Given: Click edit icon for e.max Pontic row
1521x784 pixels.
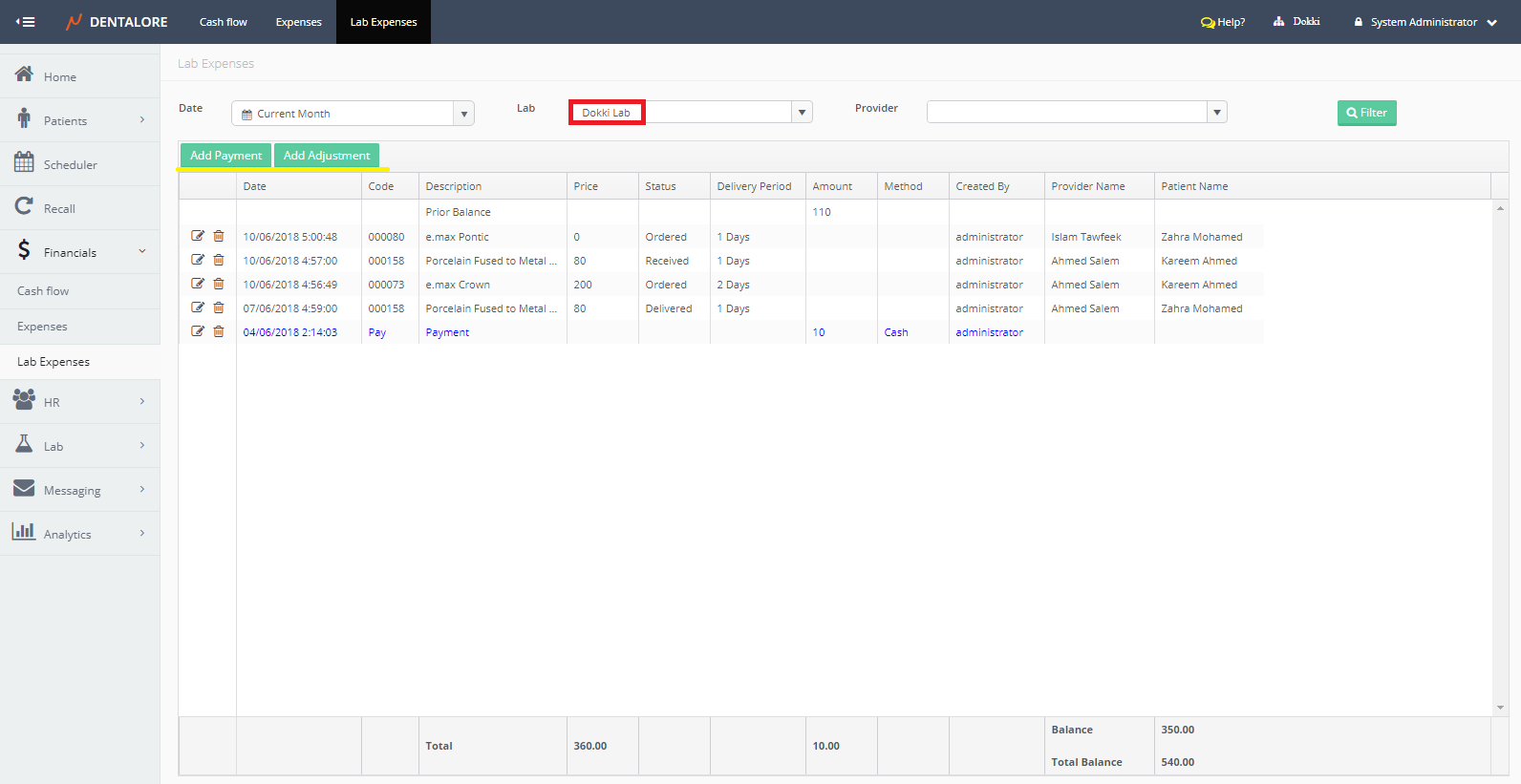Looking at the screenshot, I should (x=198, y=236).
